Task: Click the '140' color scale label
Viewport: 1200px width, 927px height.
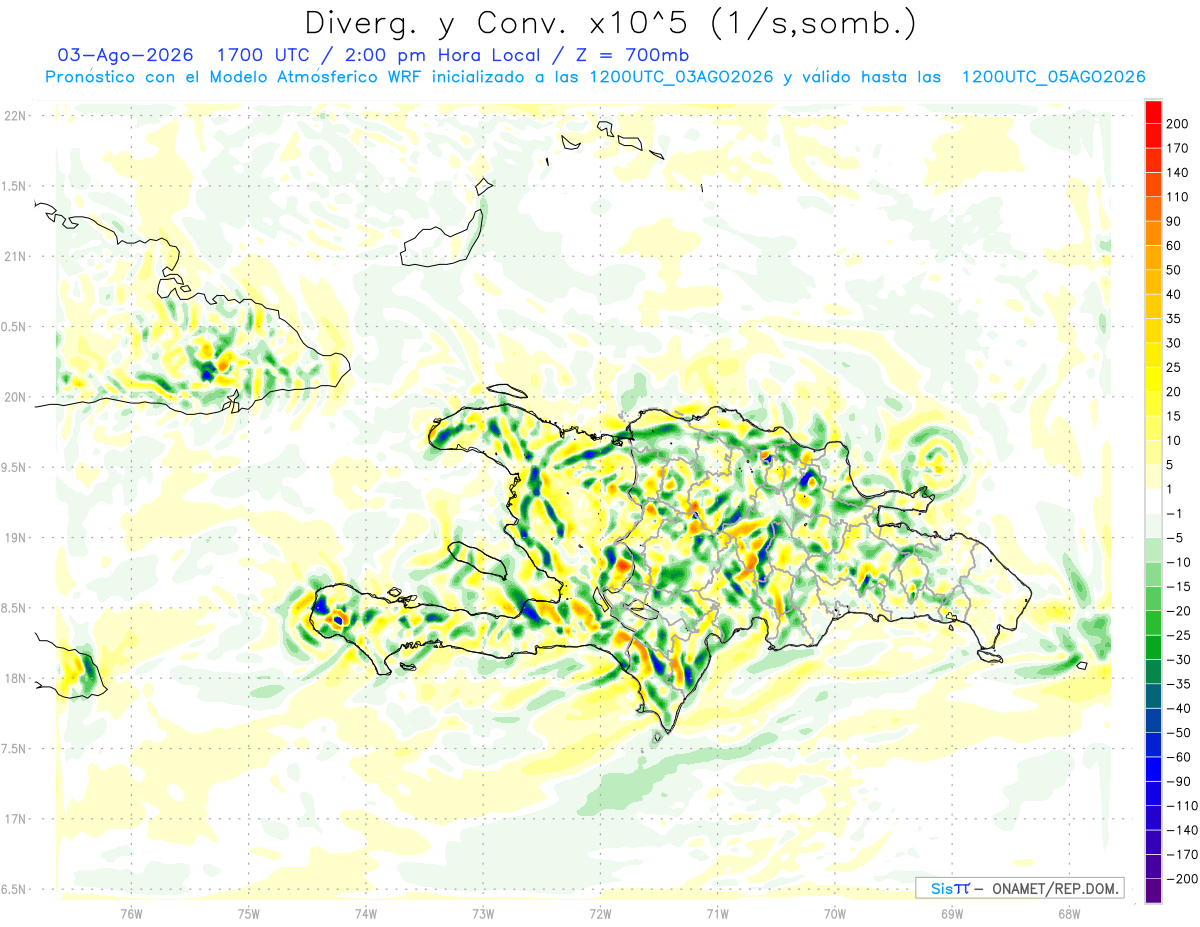Action: tap(1178, 173)
